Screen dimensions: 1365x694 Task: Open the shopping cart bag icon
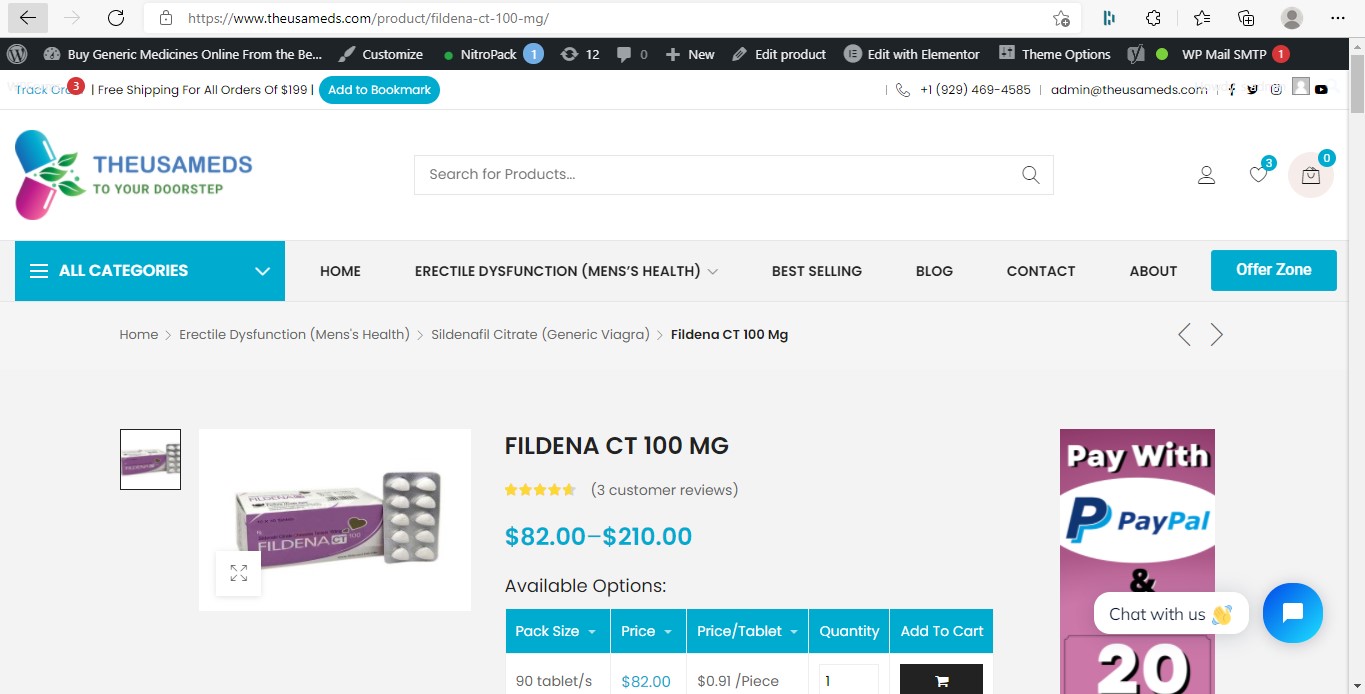pyautogui.click(x=1311, y=175)
